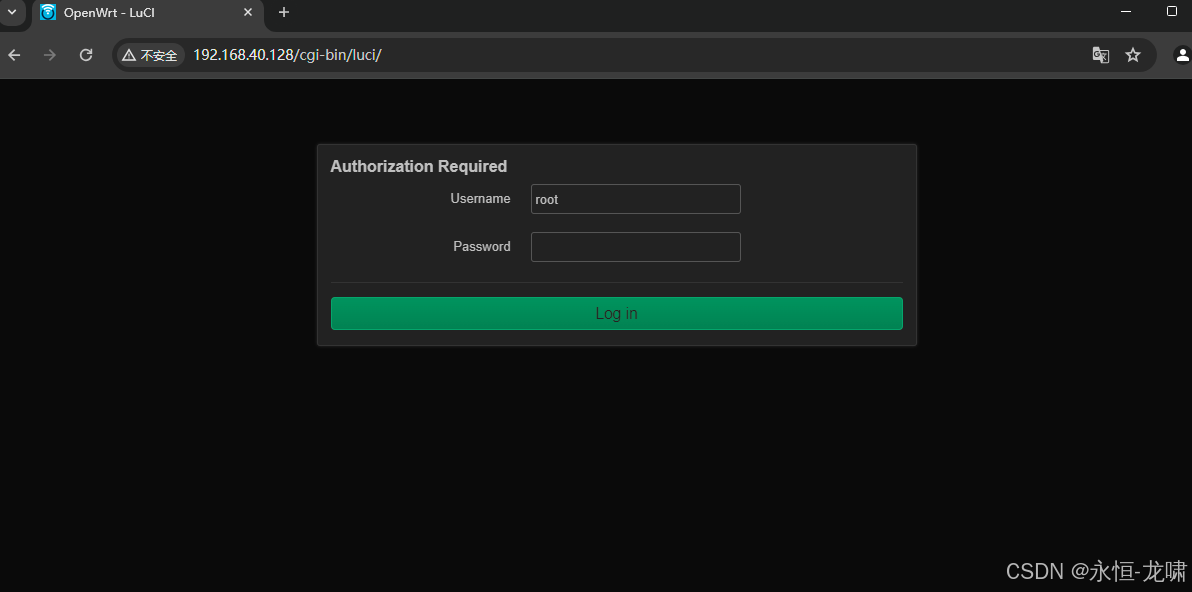Click the empty Password field
The image size is (1192, 592).
pyautogui.click(x=636, y=247)
